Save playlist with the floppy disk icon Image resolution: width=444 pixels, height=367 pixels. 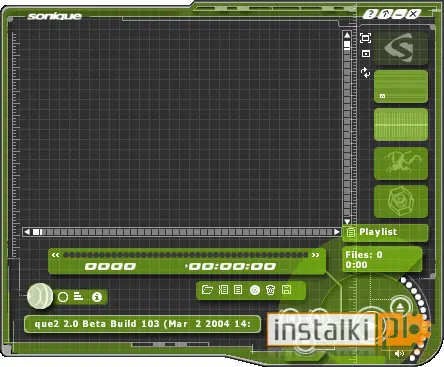click(286, 290)
